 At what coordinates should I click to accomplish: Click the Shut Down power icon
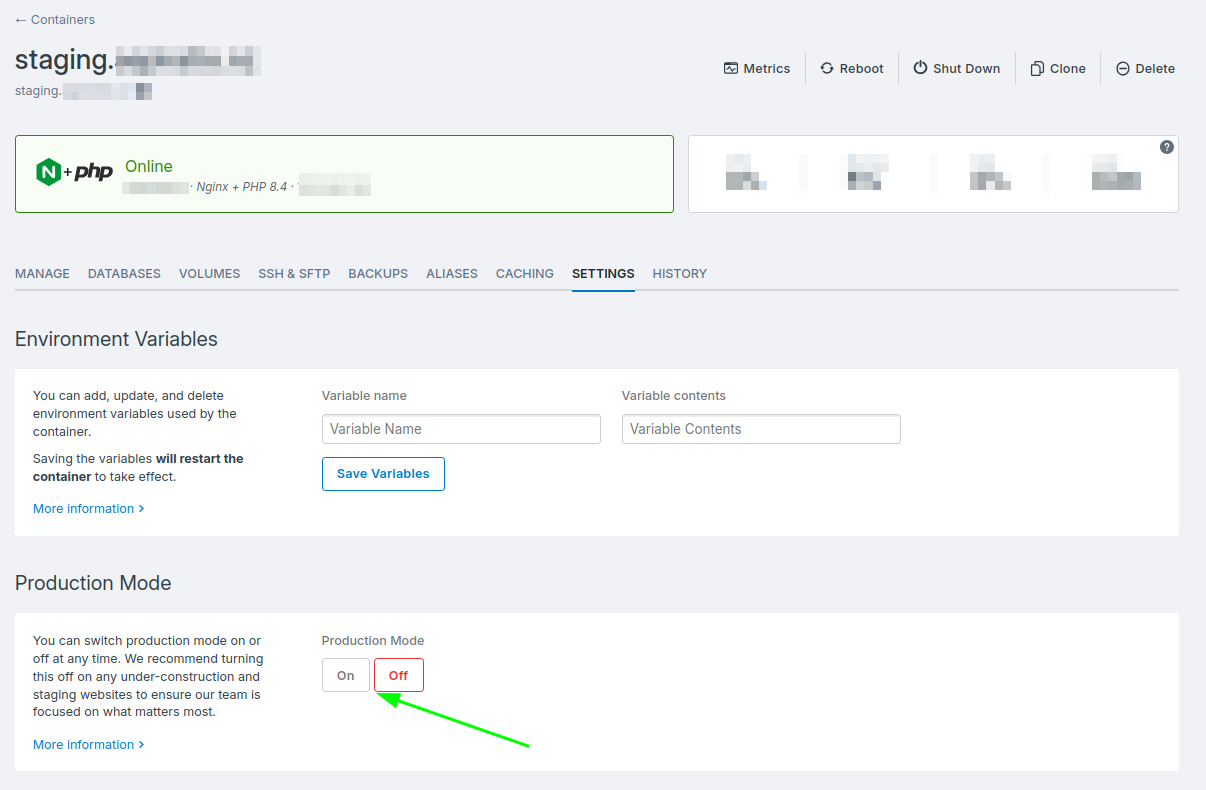tap(920, 68)
